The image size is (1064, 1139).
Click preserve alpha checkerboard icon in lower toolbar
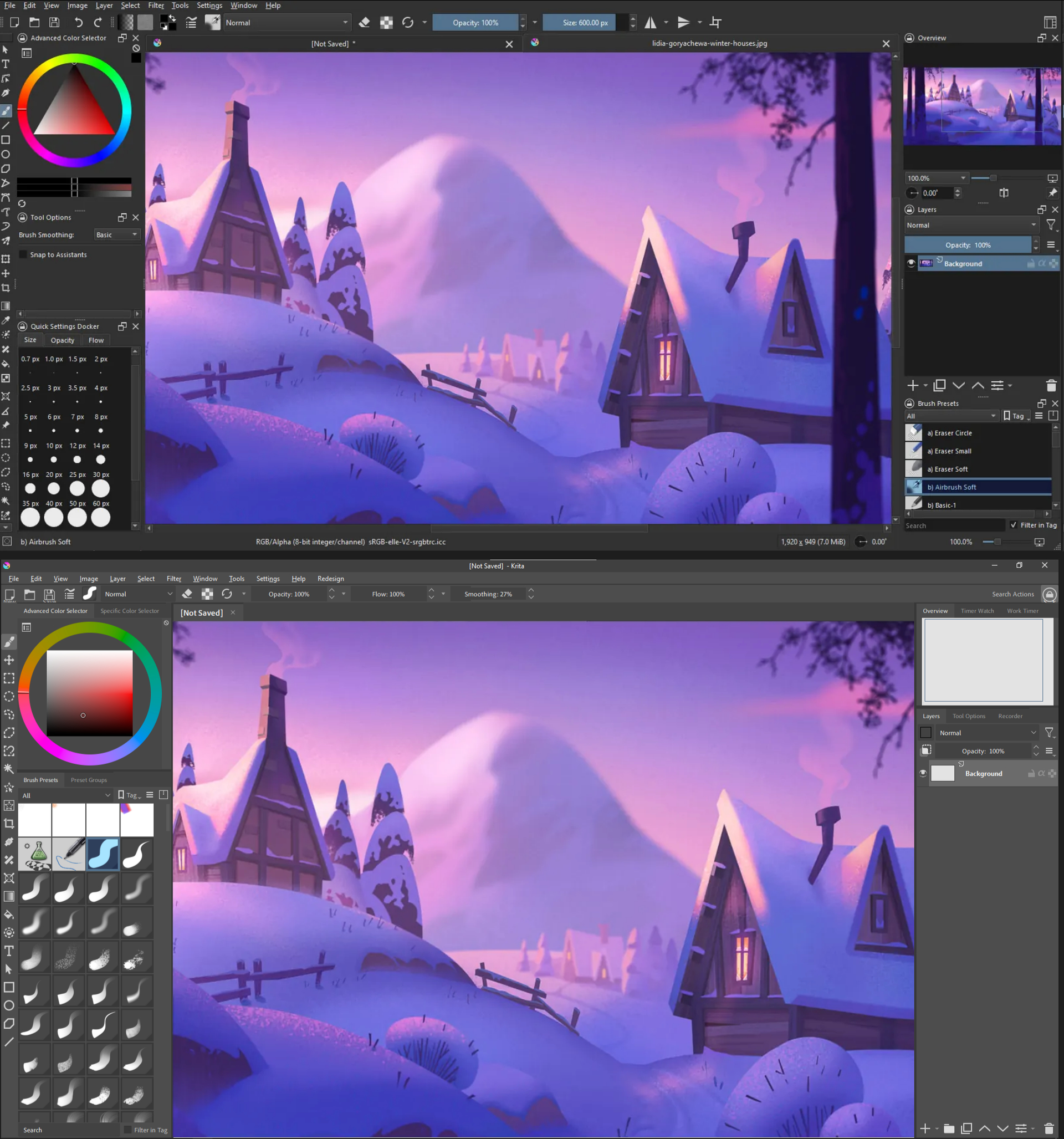[x=207, y=594]
